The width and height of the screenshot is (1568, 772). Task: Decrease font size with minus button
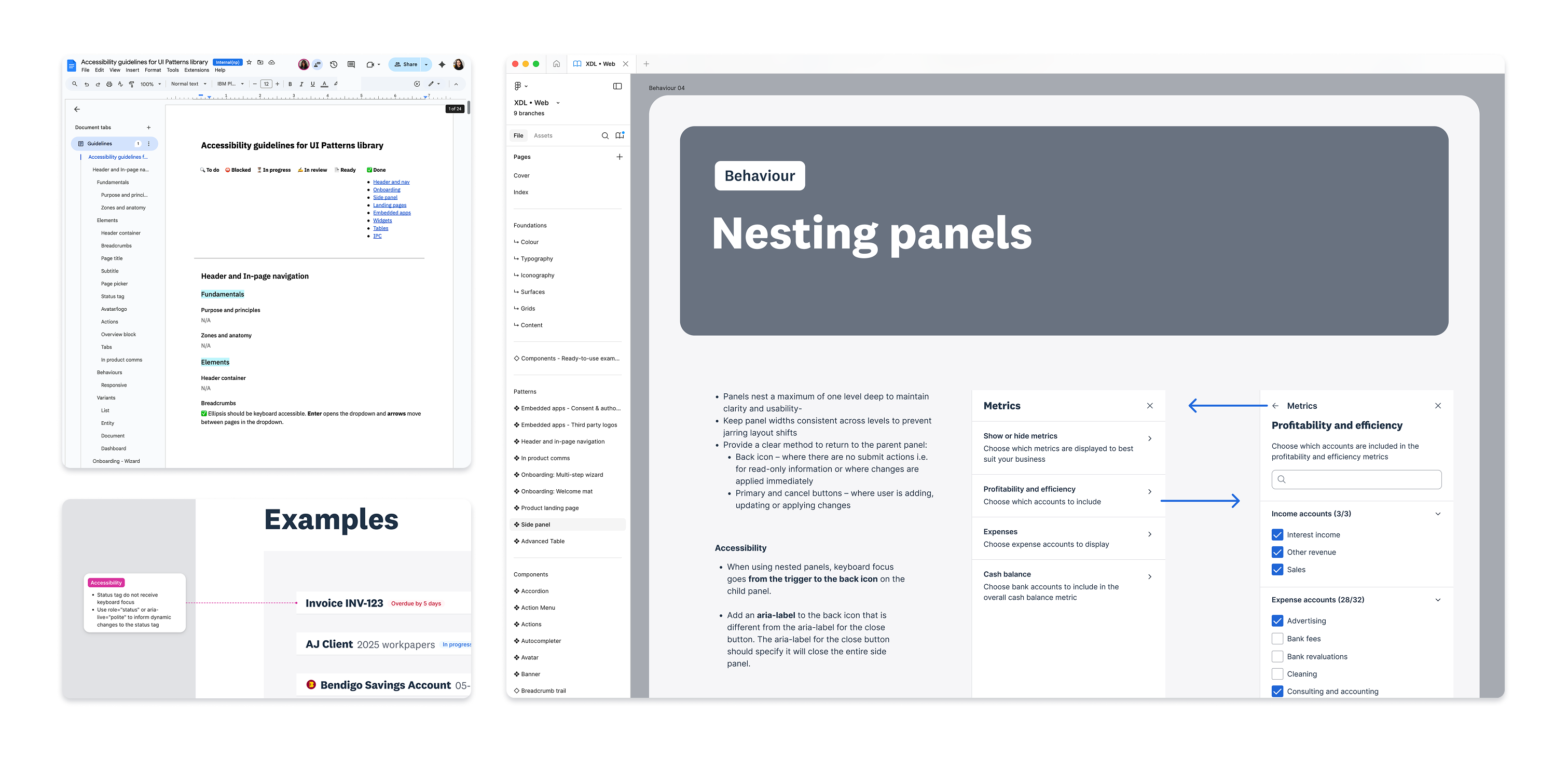click(x=254, y=84)
